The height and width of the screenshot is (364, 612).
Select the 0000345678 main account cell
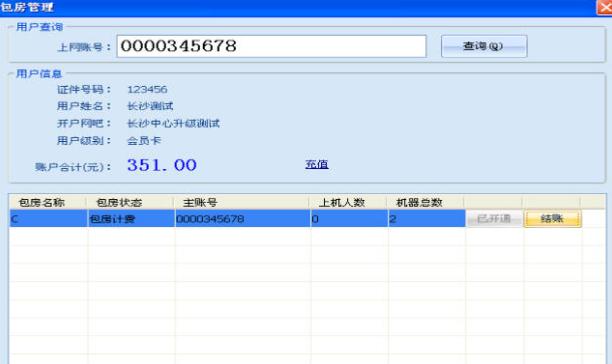(x=242, y=218)
